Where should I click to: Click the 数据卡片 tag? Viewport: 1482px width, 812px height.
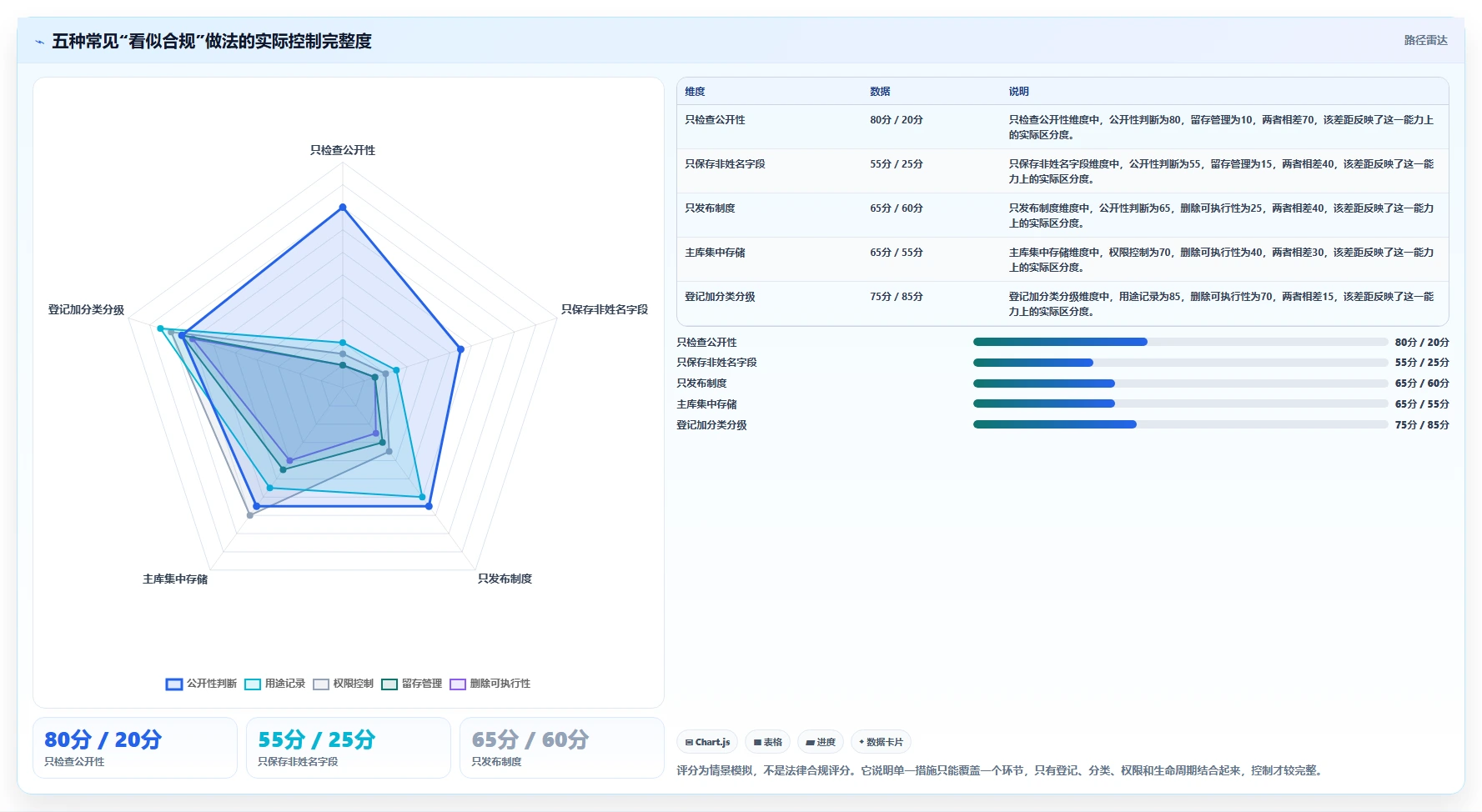[881, 742]
